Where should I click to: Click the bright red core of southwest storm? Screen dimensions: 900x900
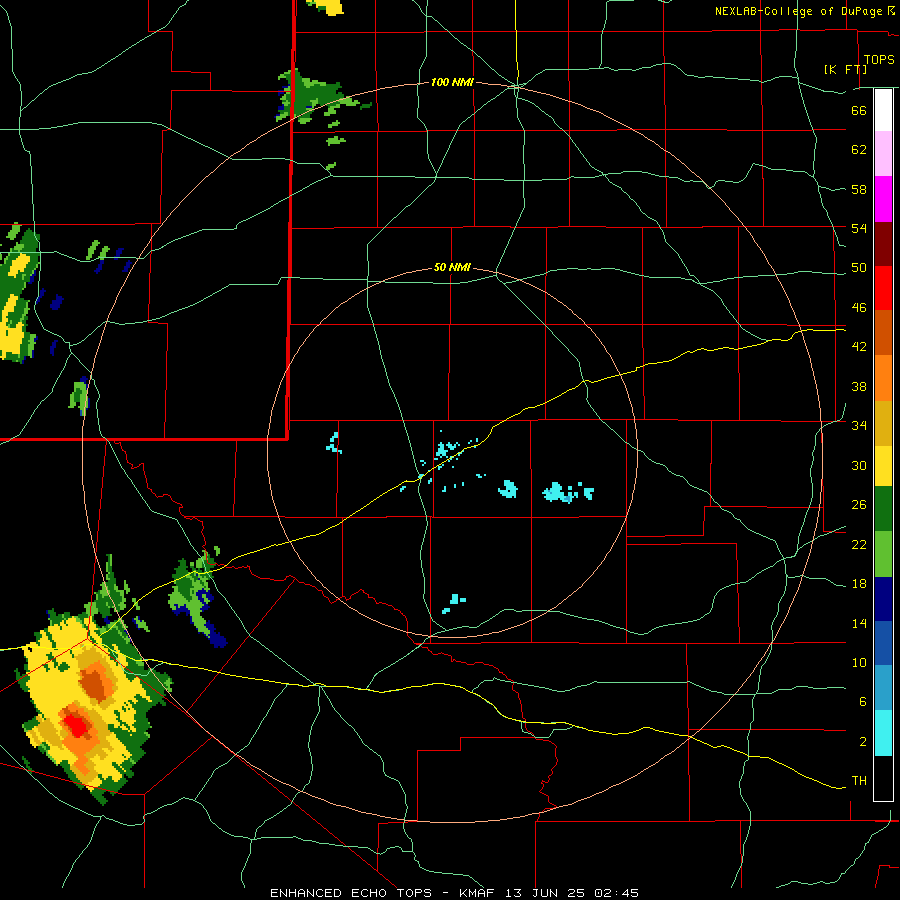click(x=76, y=725)
